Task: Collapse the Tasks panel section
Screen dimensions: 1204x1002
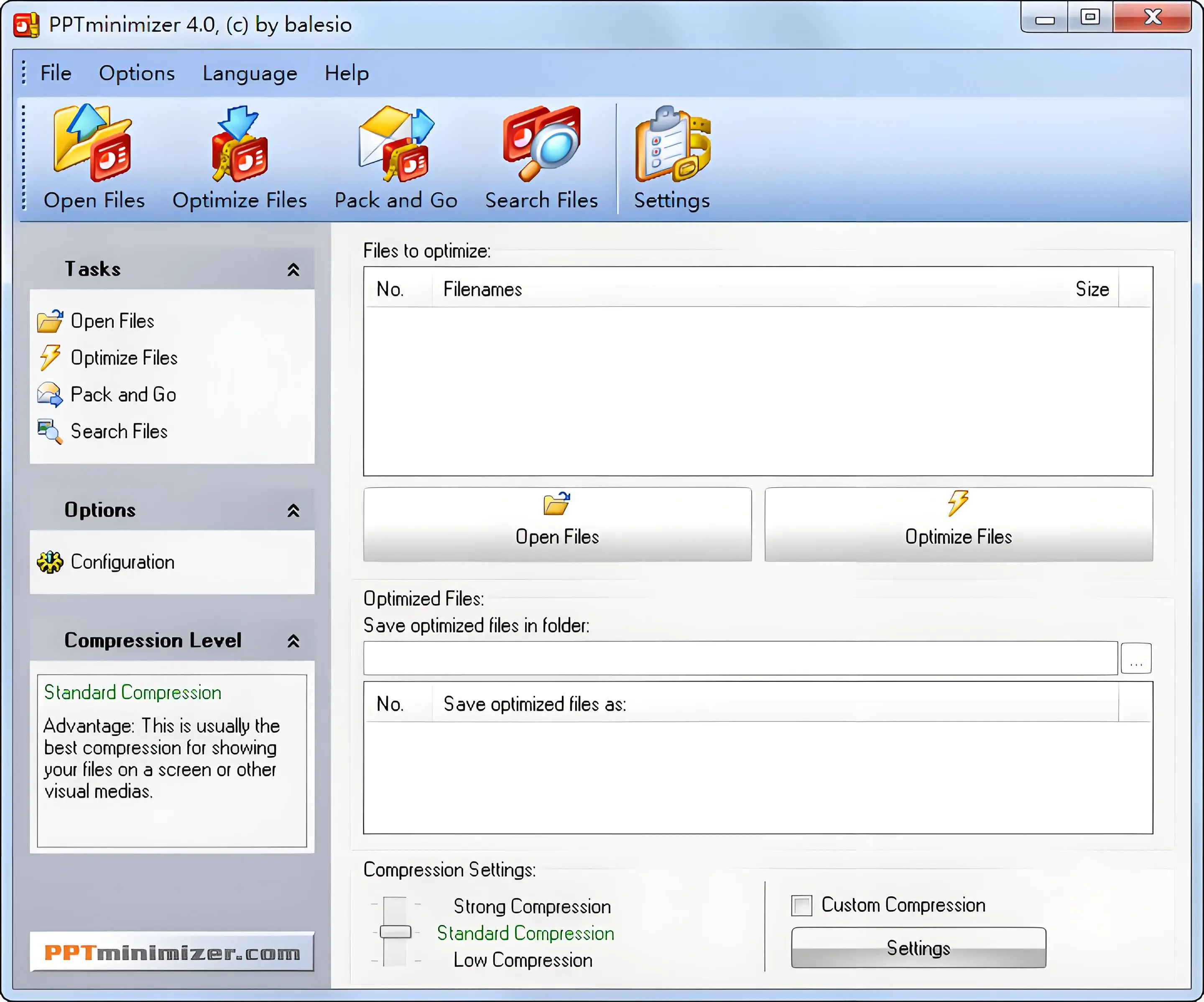Action: pyautogui.click(x=293, y=270)
